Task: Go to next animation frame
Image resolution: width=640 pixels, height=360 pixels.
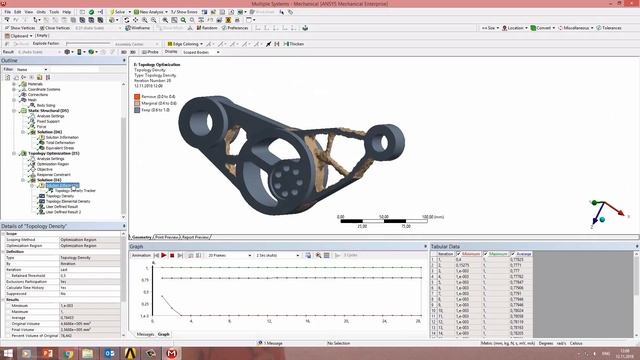Action: point(180,255)
